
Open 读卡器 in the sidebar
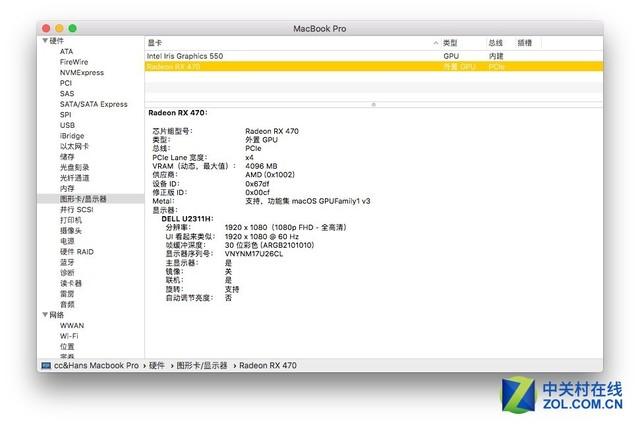(71, 283)
